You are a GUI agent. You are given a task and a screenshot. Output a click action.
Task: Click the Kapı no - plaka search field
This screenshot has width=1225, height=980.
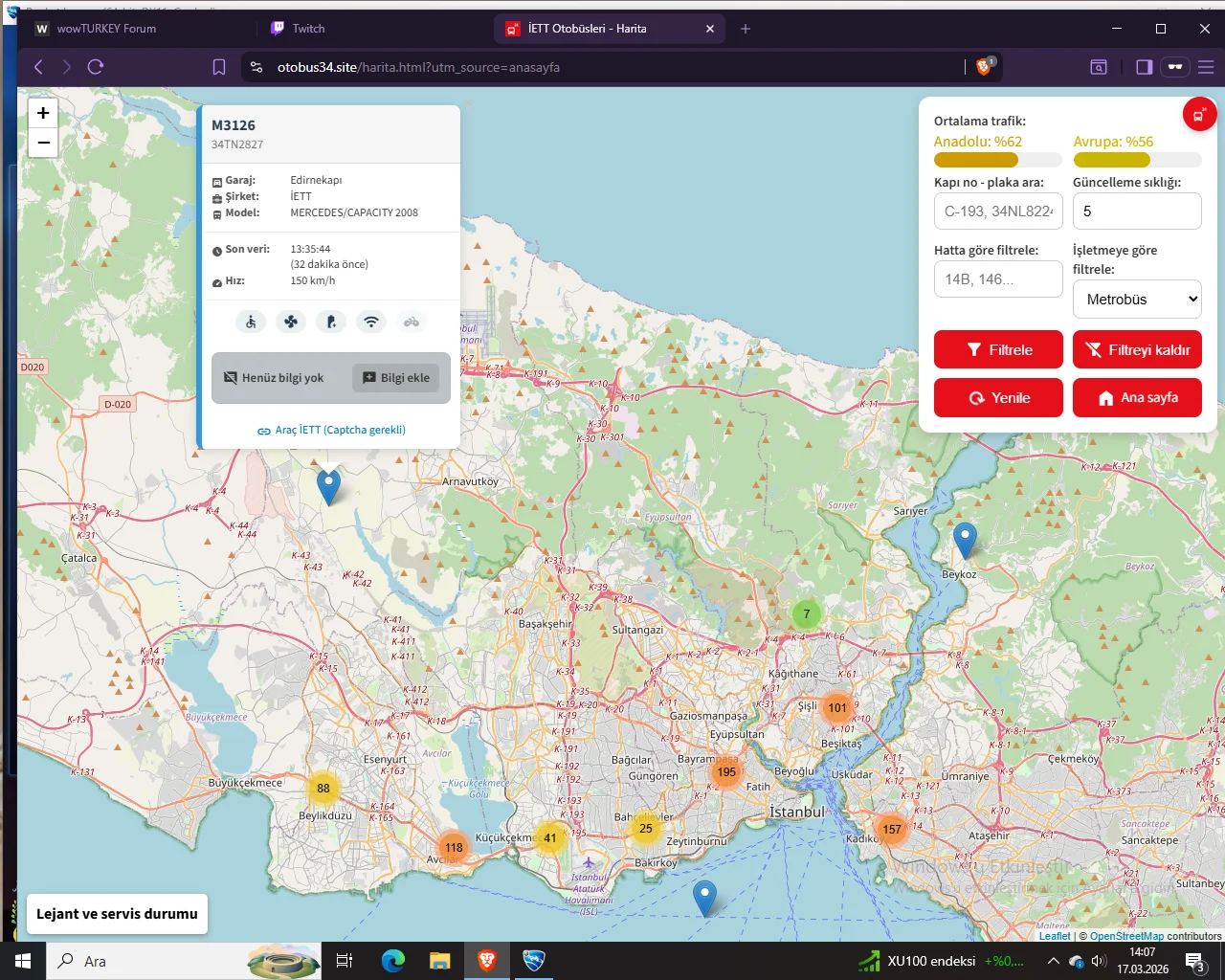997,212
